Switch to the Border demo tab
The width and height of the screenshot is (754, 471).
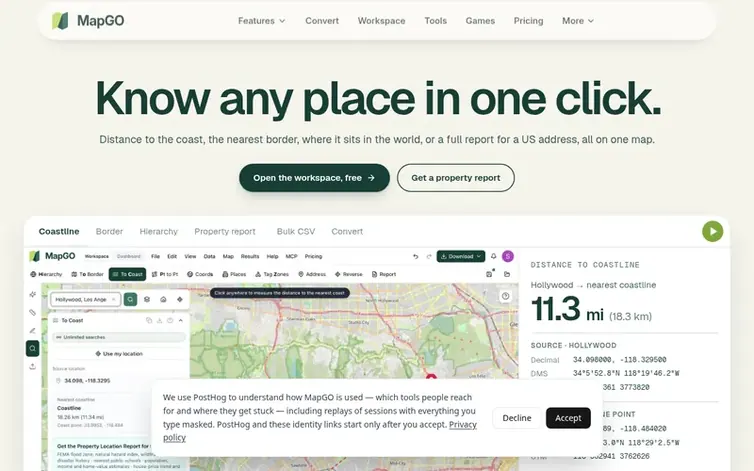109,231
